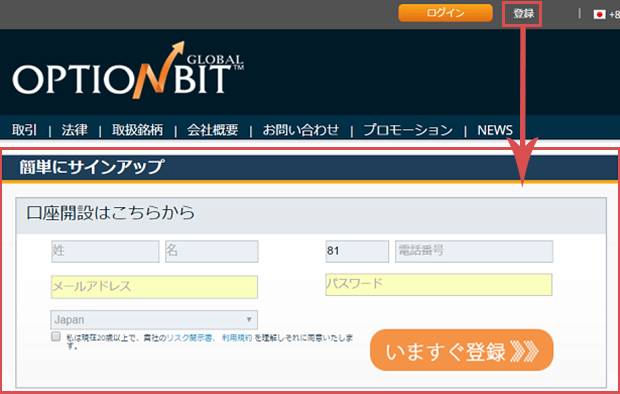Click the OptionBit Global logo
This screenshot has width=620, height=394.
tap(128, 71)
